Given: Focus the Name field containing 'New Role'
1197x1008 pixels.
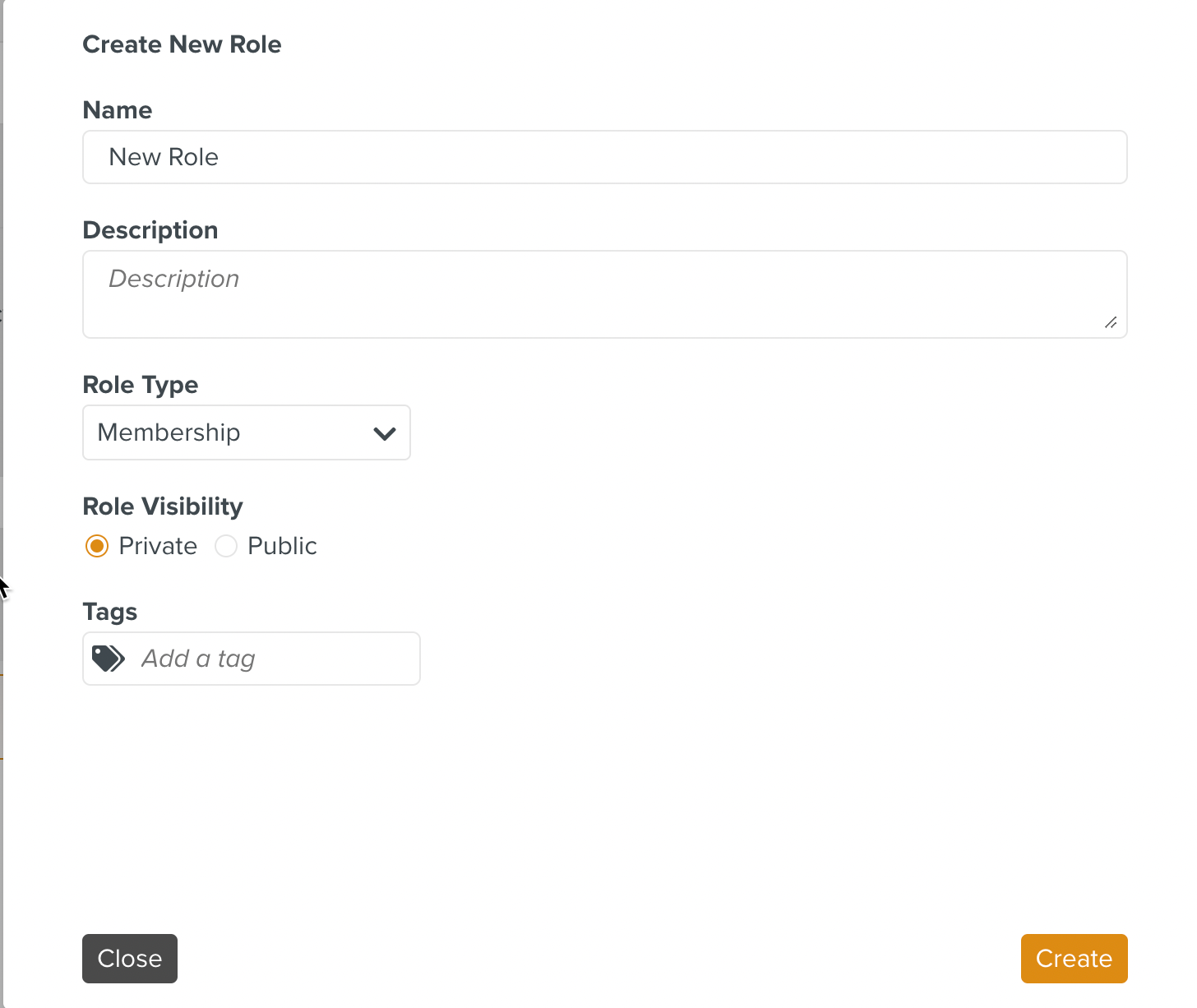Looking at the screenshot, I should (x=604, y=157).
